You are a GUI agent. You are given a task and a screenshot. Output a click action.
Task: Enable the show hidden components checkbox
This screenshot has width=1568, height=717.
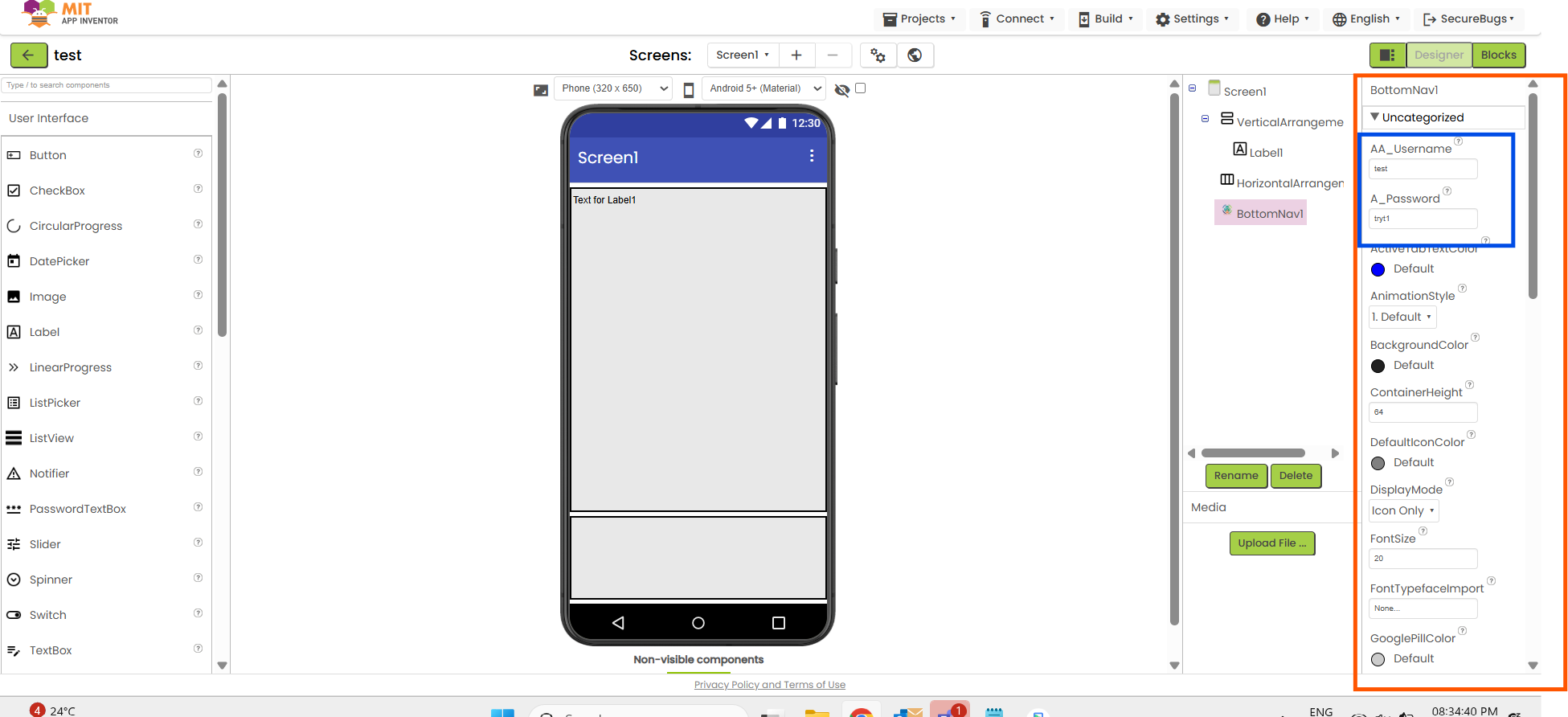861,88
